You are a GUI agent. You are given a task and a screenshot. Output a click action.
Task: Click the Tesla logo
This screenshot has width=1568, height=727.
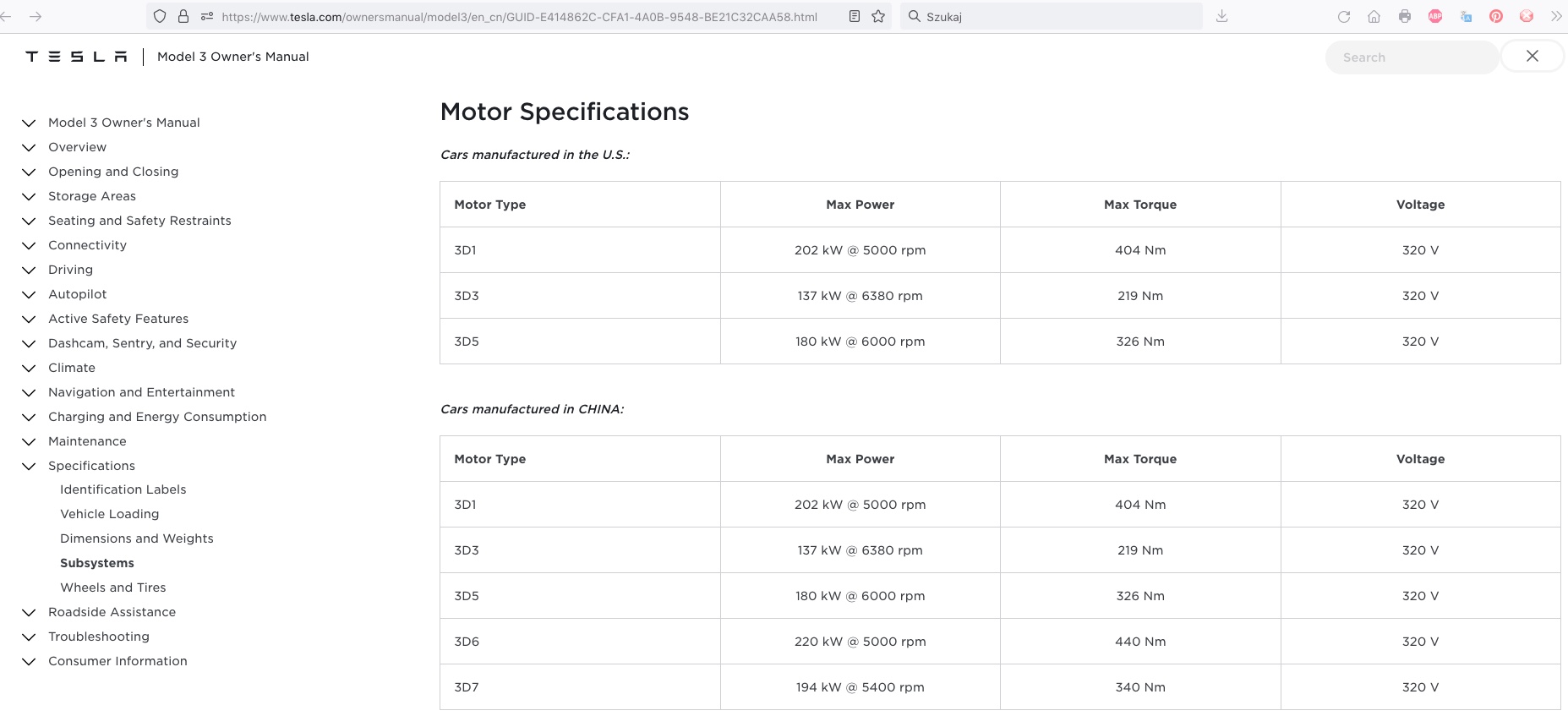pyautogui.click(x=76, y=57)
